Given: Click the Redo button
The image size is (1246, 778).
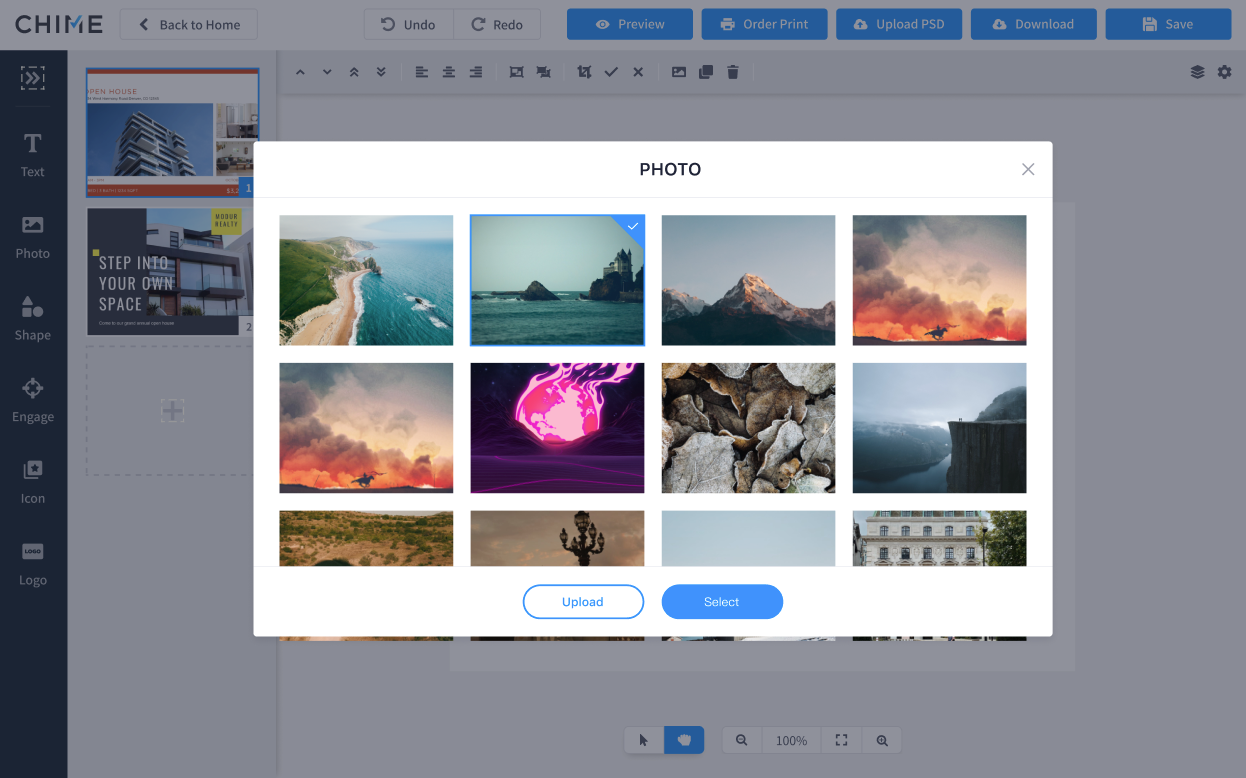Looking at the screenshot, I should coord(497,24).
